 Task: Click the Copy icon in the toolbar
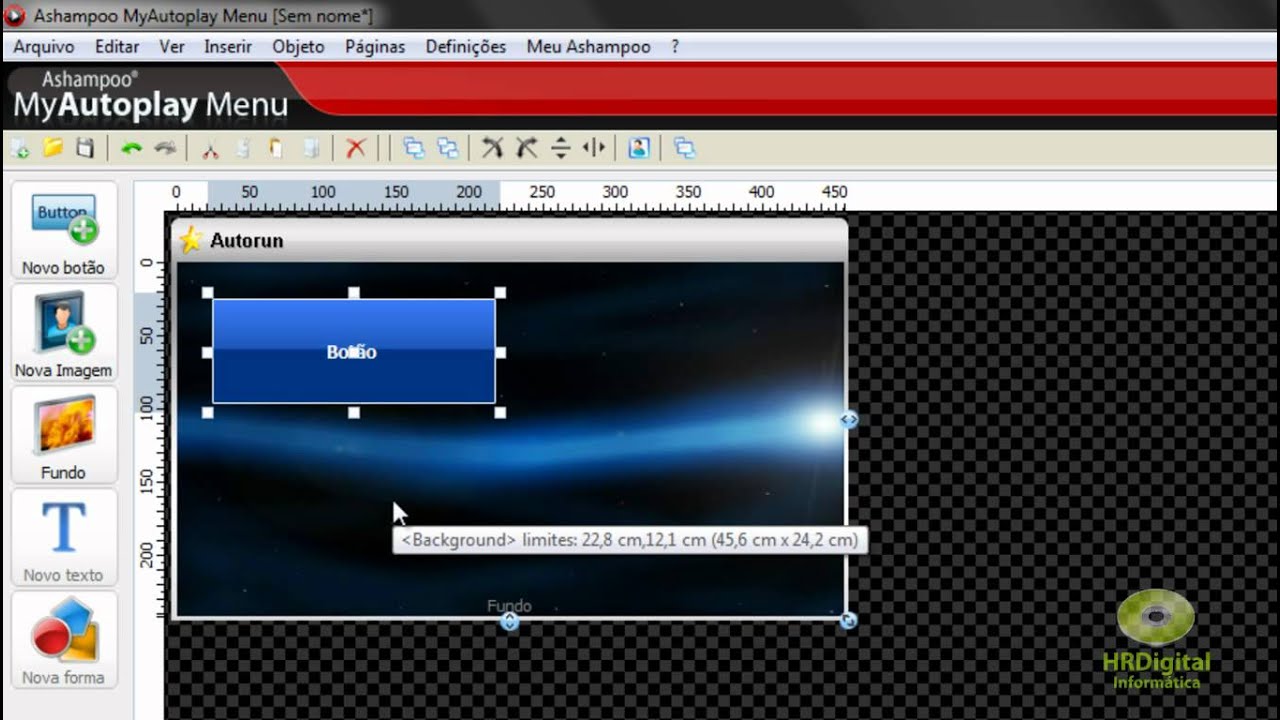[x=243, y=149]
